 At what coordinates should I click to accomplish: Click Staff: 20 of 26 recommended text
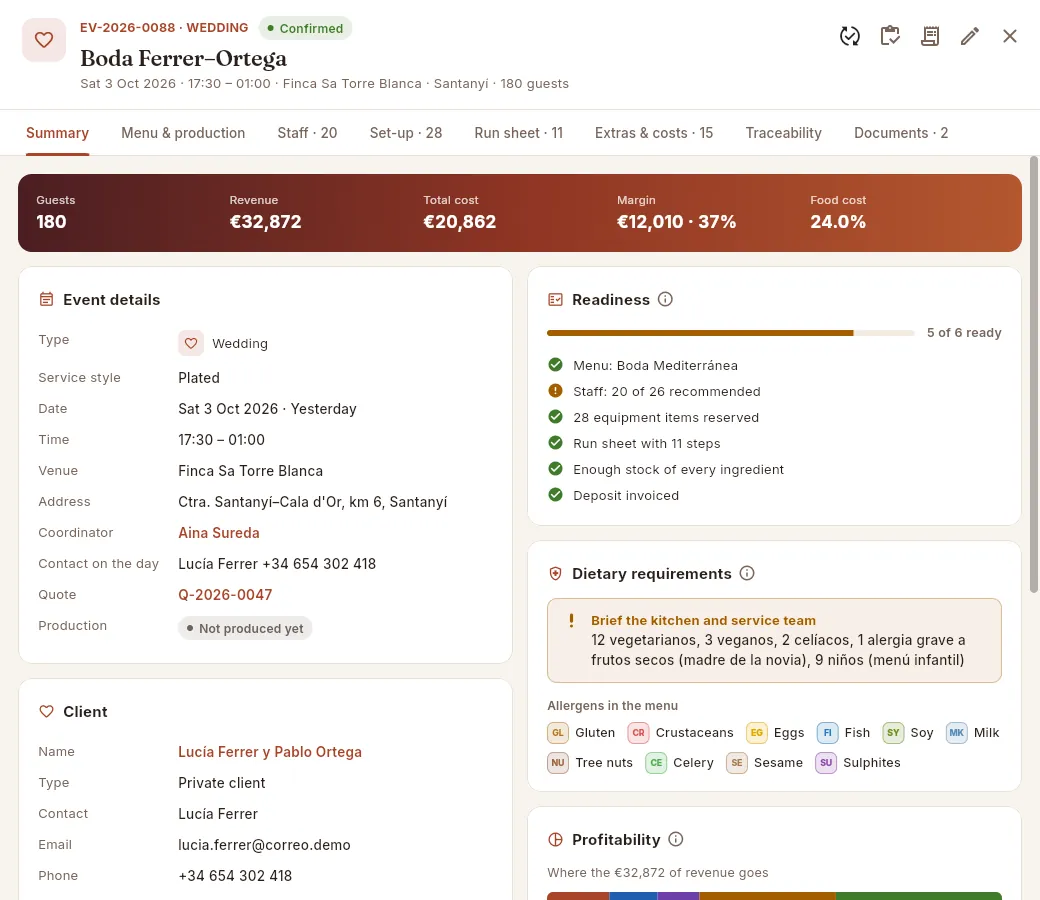[x=667, y=391]
